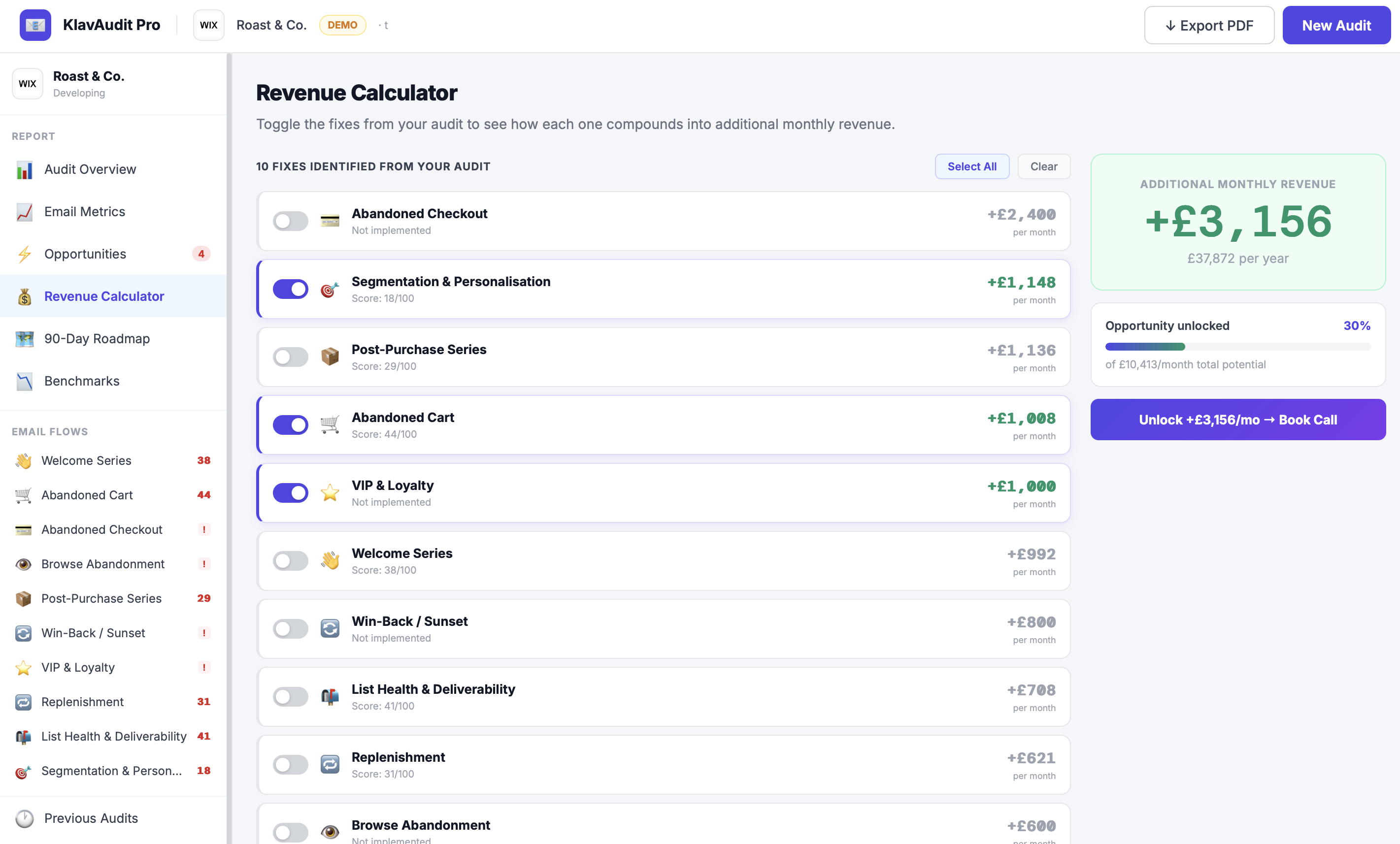1400x844 pixels.
Task: Click the DEMO badge in header
Action: point(342,25)
